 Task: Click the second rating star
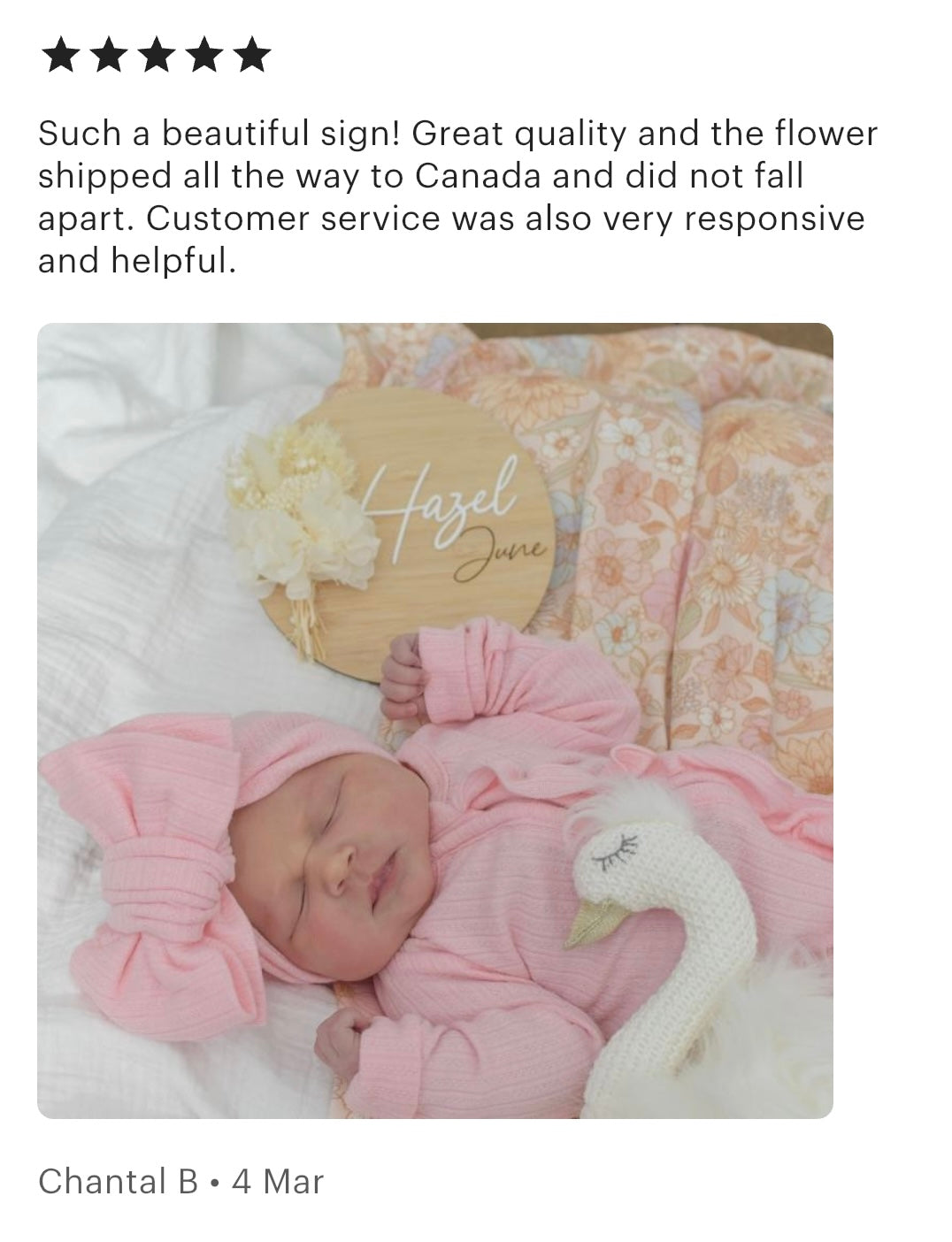tap(108, 55)
